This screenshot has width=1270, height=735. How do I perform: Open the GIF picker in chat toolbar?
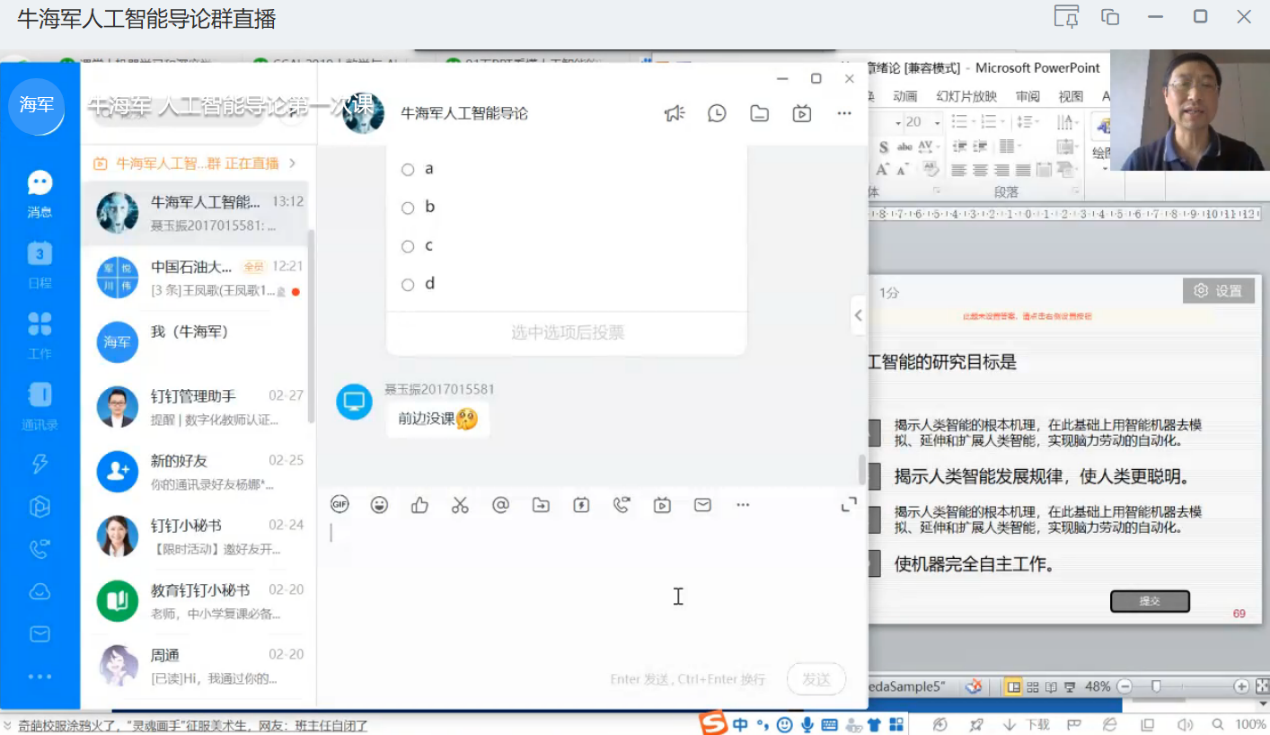(x=340, y=505)
